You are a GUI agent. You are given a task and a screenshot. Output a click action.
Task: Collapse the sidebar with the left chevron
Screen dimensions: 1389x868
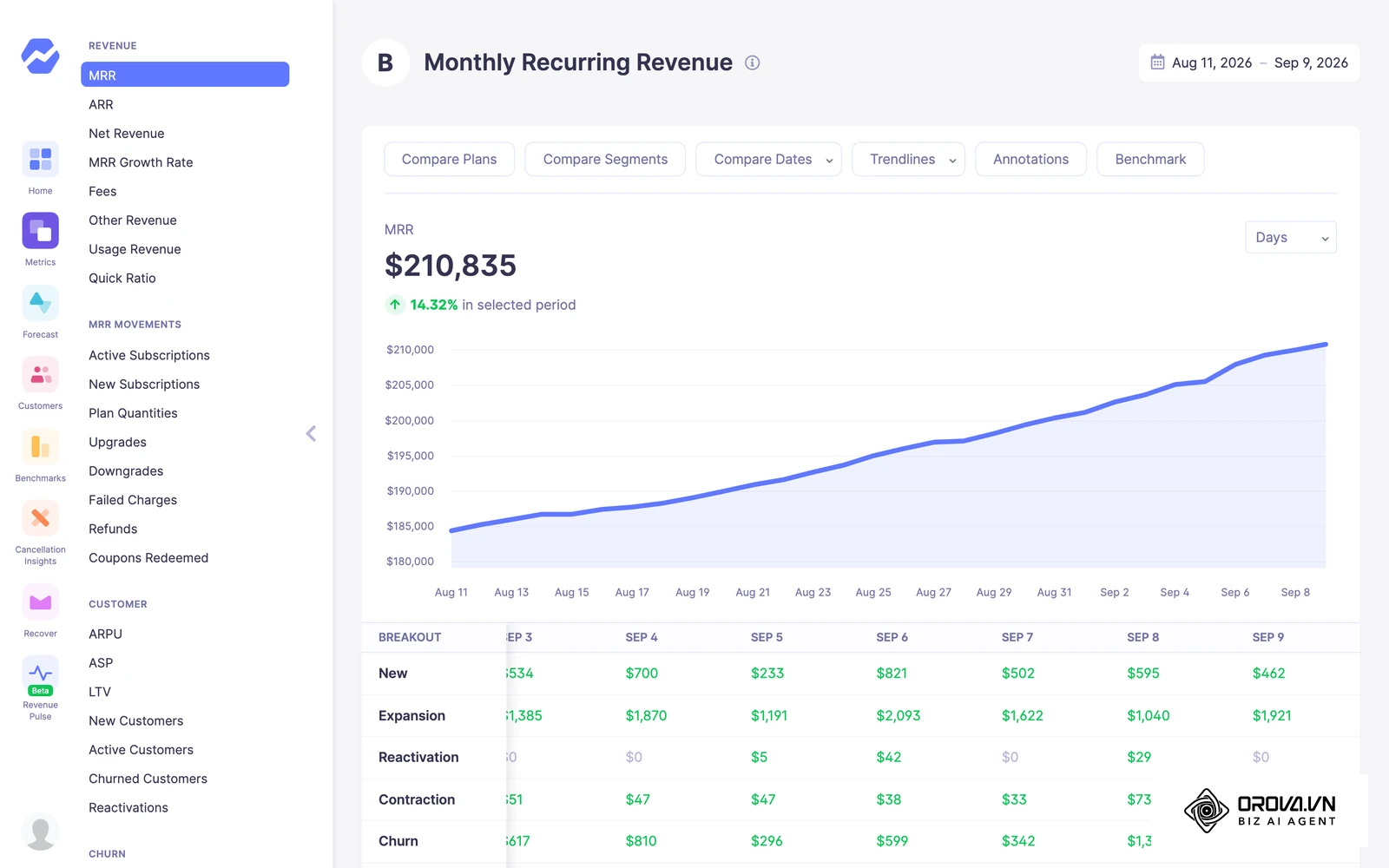tap(311, 433)
